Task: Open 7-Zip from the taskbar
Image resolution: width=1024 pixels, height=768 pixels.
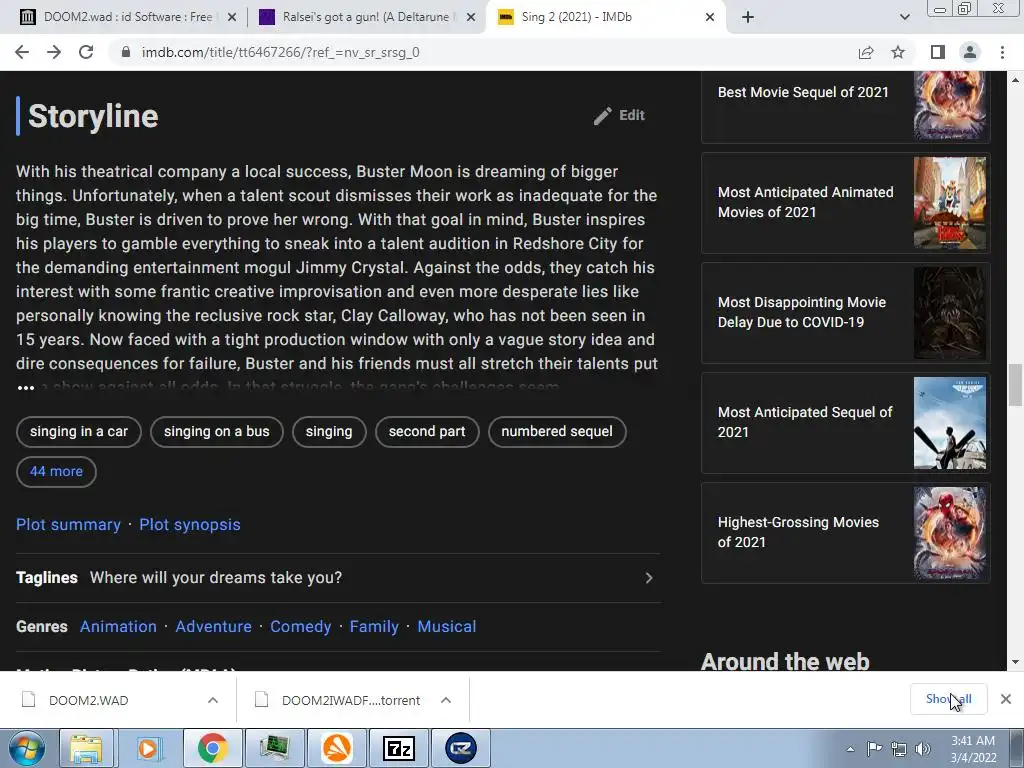Action: click(x=399, y=748)
